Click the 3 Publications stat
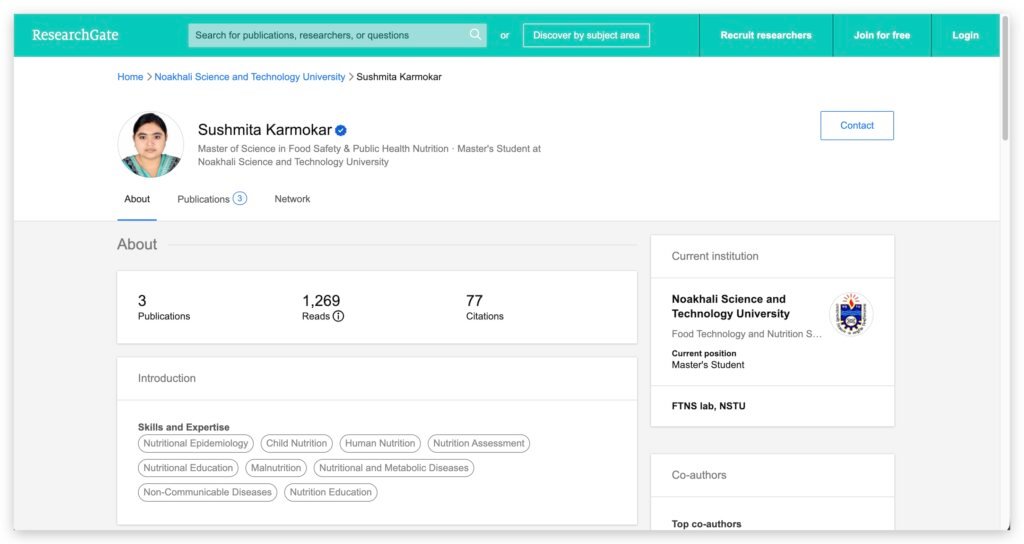 (x=163, y=308)
